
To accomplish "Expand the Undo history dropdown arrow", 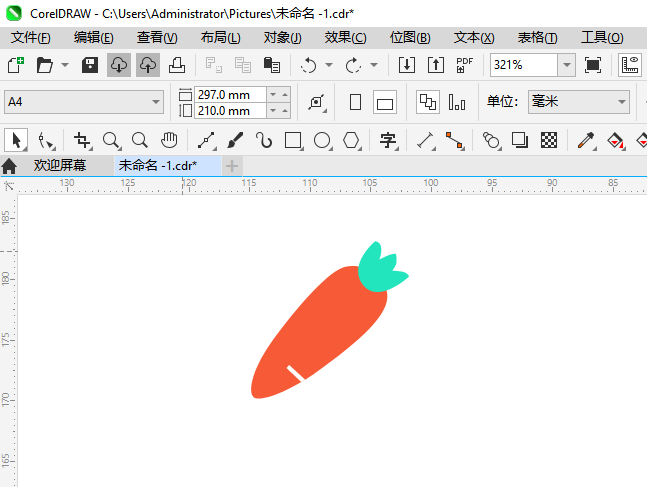I will [329, 65].
